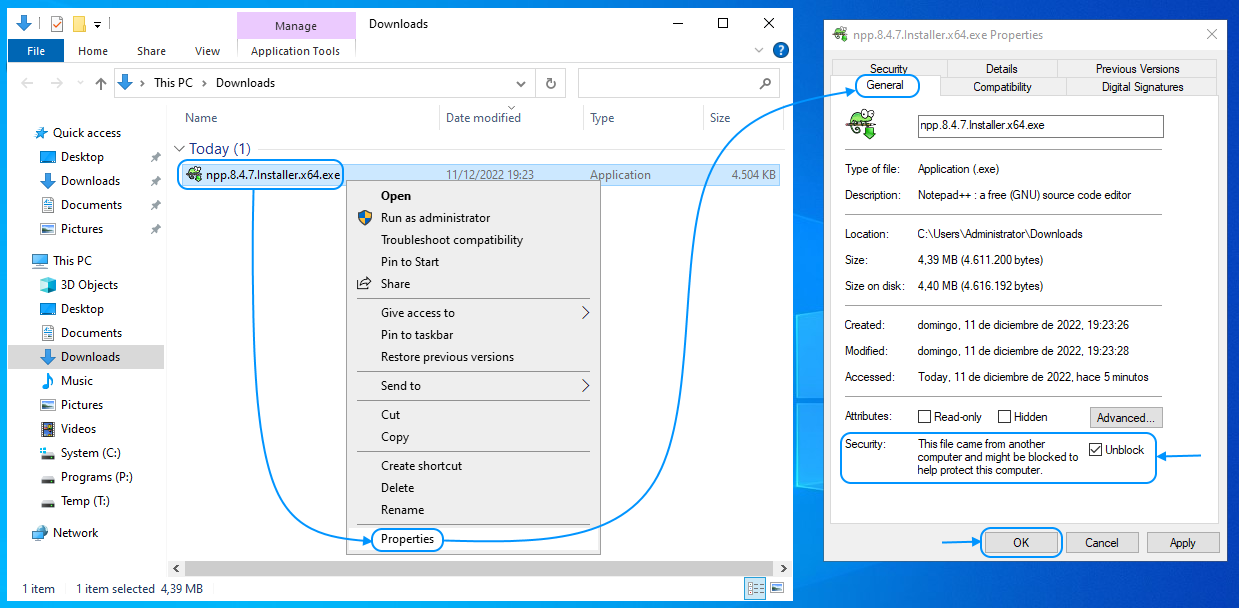Screen dimensions: 1239x608
Task: Go back with the Back arrow in Explorer
Action: 28,83
